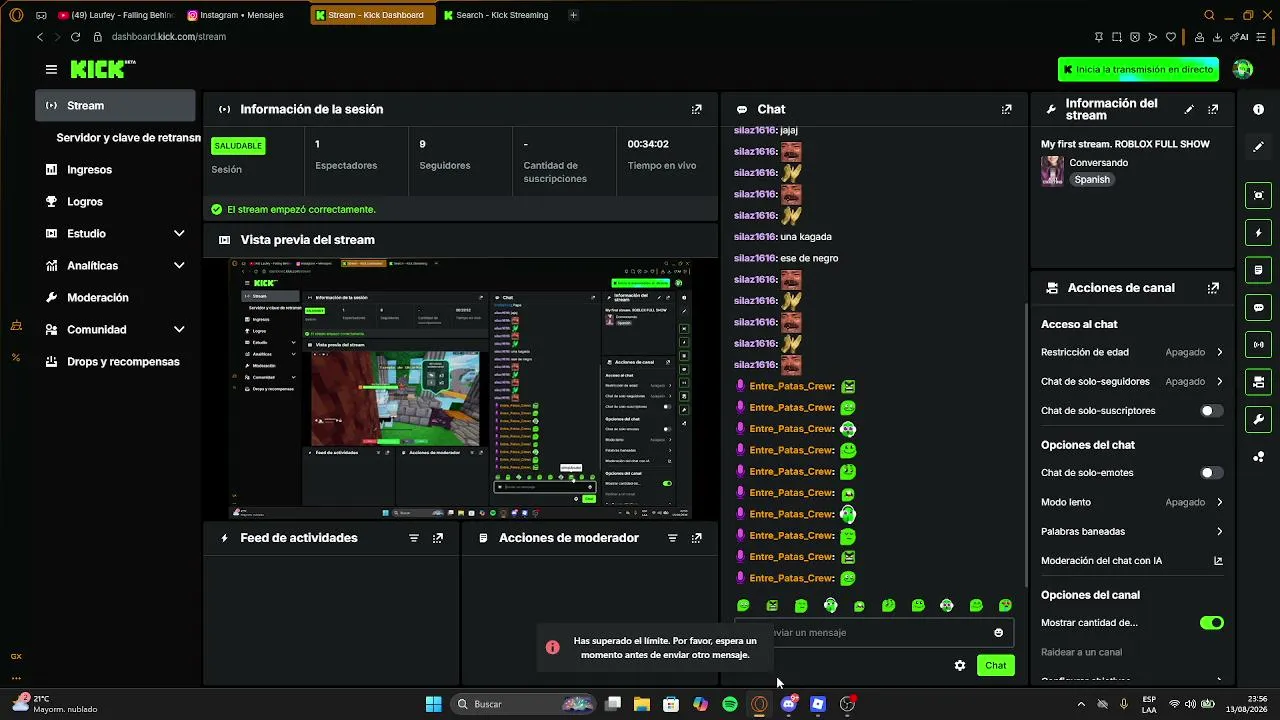Viewport: 1280px width, 720px height.
Task: Open Chat de solo-seguidores options
Action: click(x=1132, y=381)
